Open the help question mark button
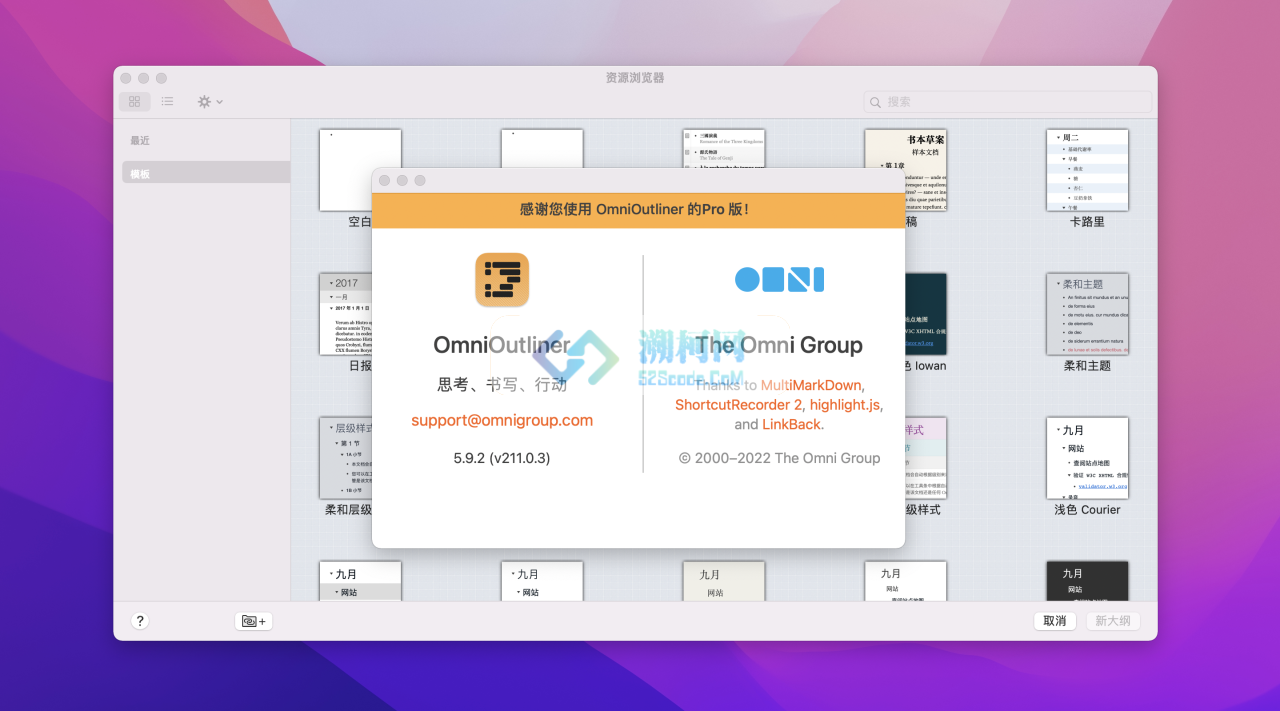Viewport: 1280px width, 711px height. coord(140,621)
